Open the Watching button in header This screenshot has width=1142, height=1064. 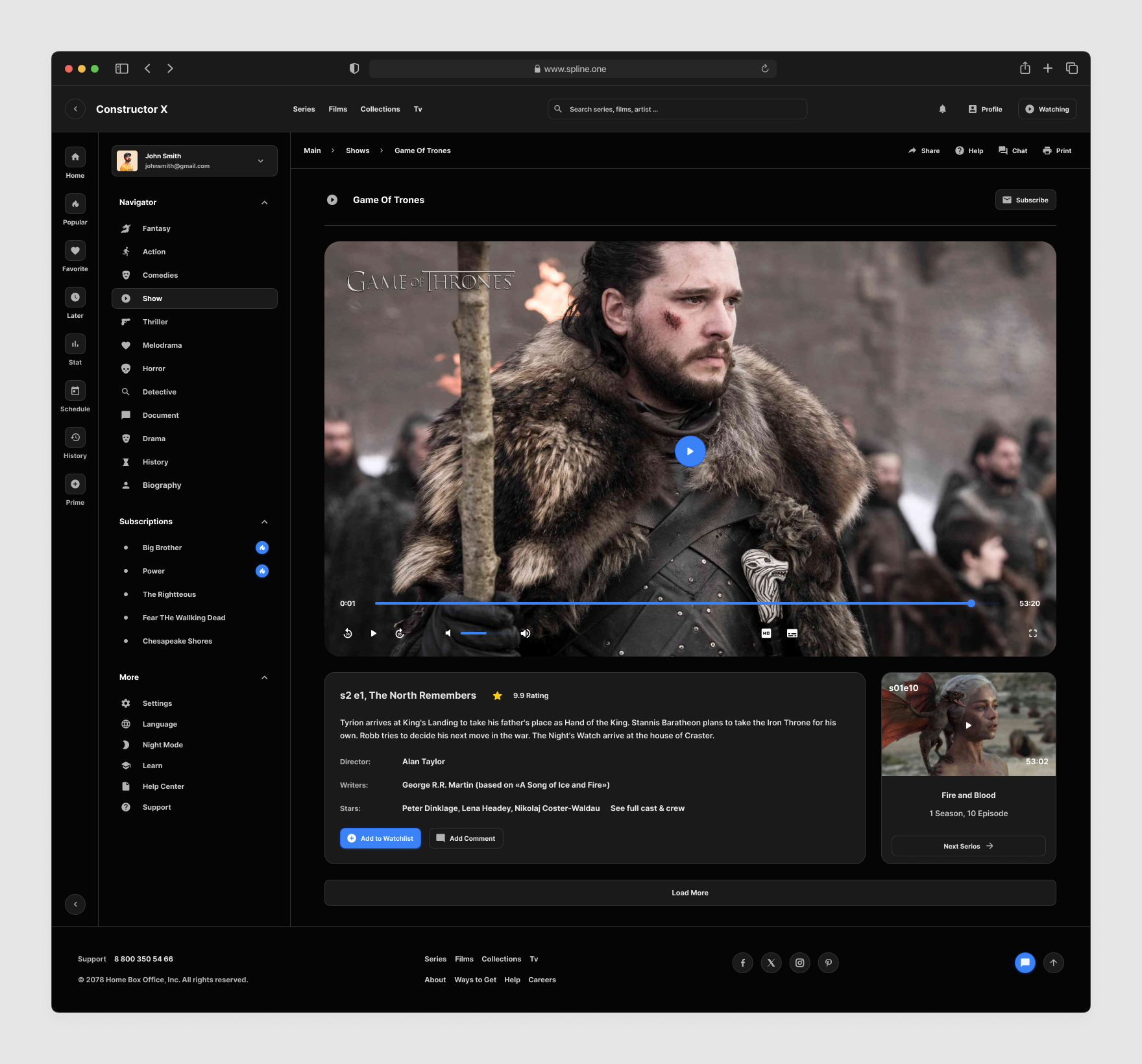click(x=1047, y=109)
